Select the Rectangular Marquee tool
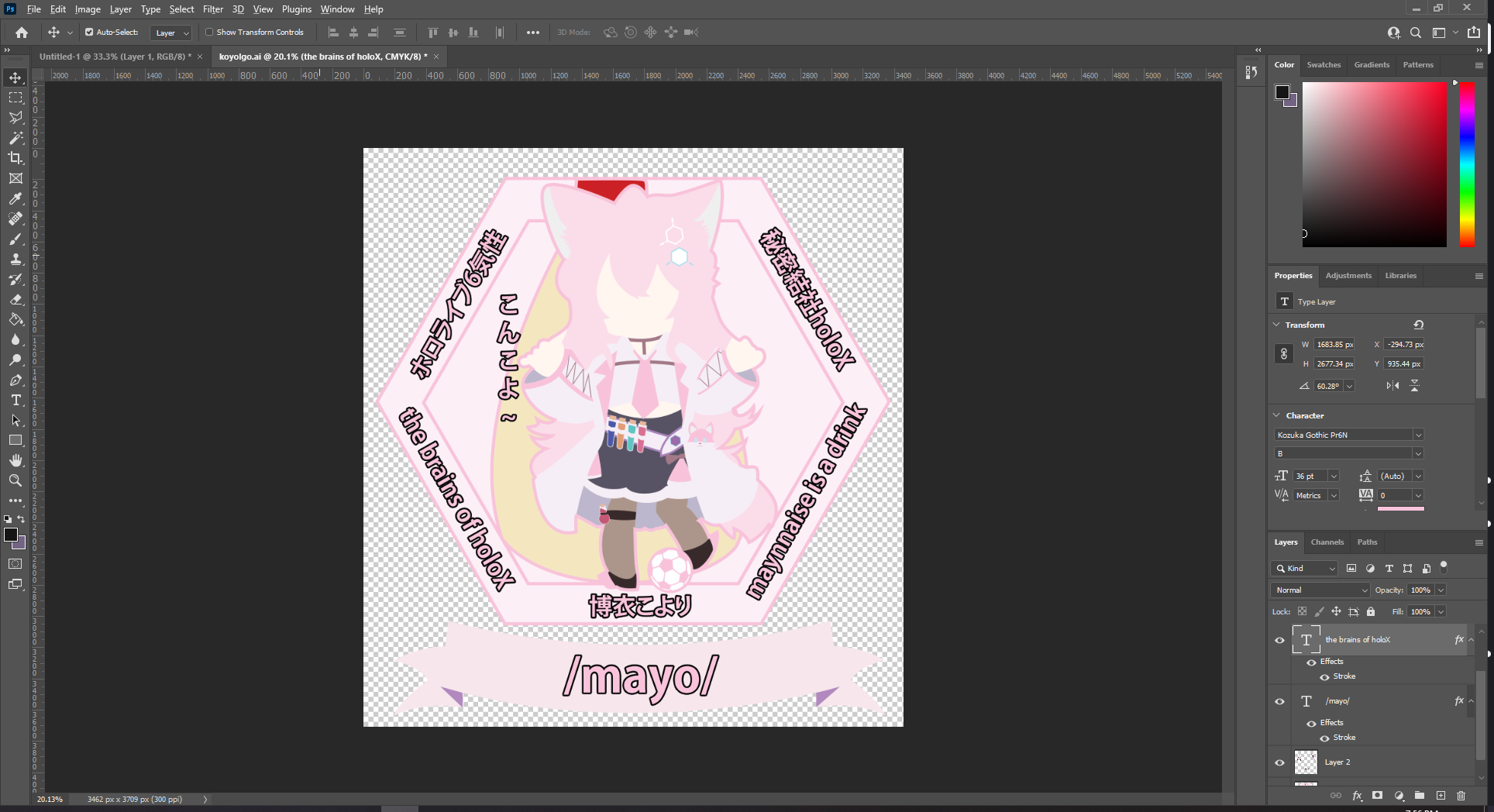The width and height of the screenshot is (1494, 812). pyautogui.click(x=15, y=98)
